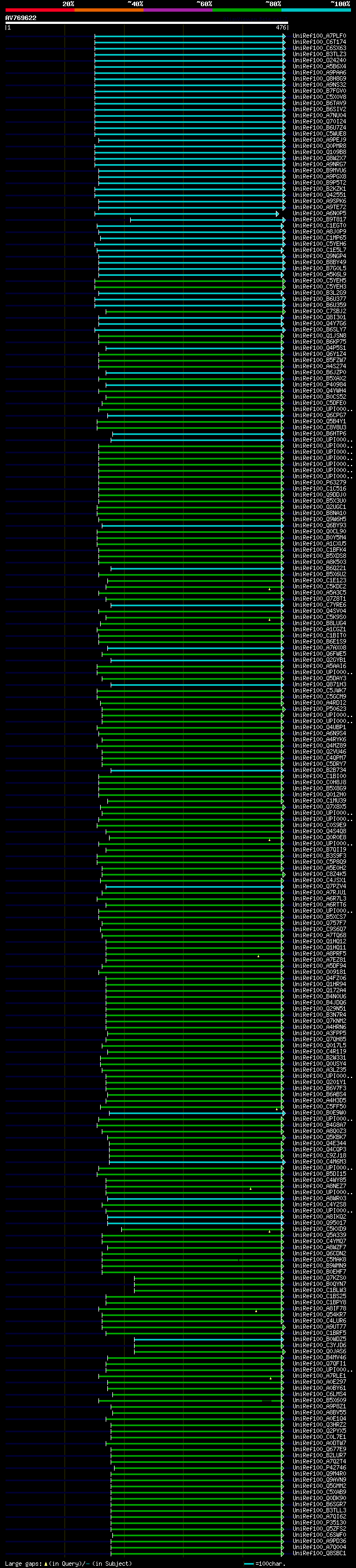Viewport: 356px width, 1568px height.
Task: Select hit UniRef100_C6SX63
Action: coord(319,48)
